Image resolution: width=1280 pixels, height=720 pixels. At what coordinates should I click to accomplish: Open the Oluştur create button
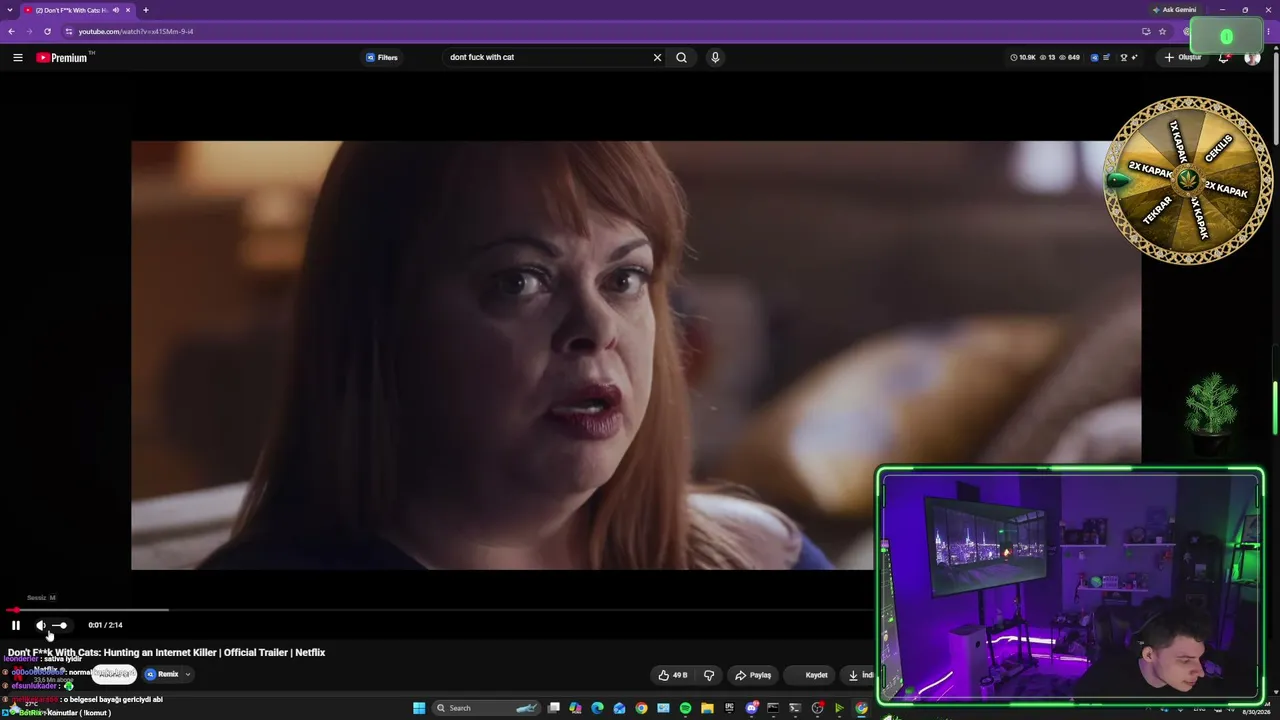click(x=1182, y=57)
